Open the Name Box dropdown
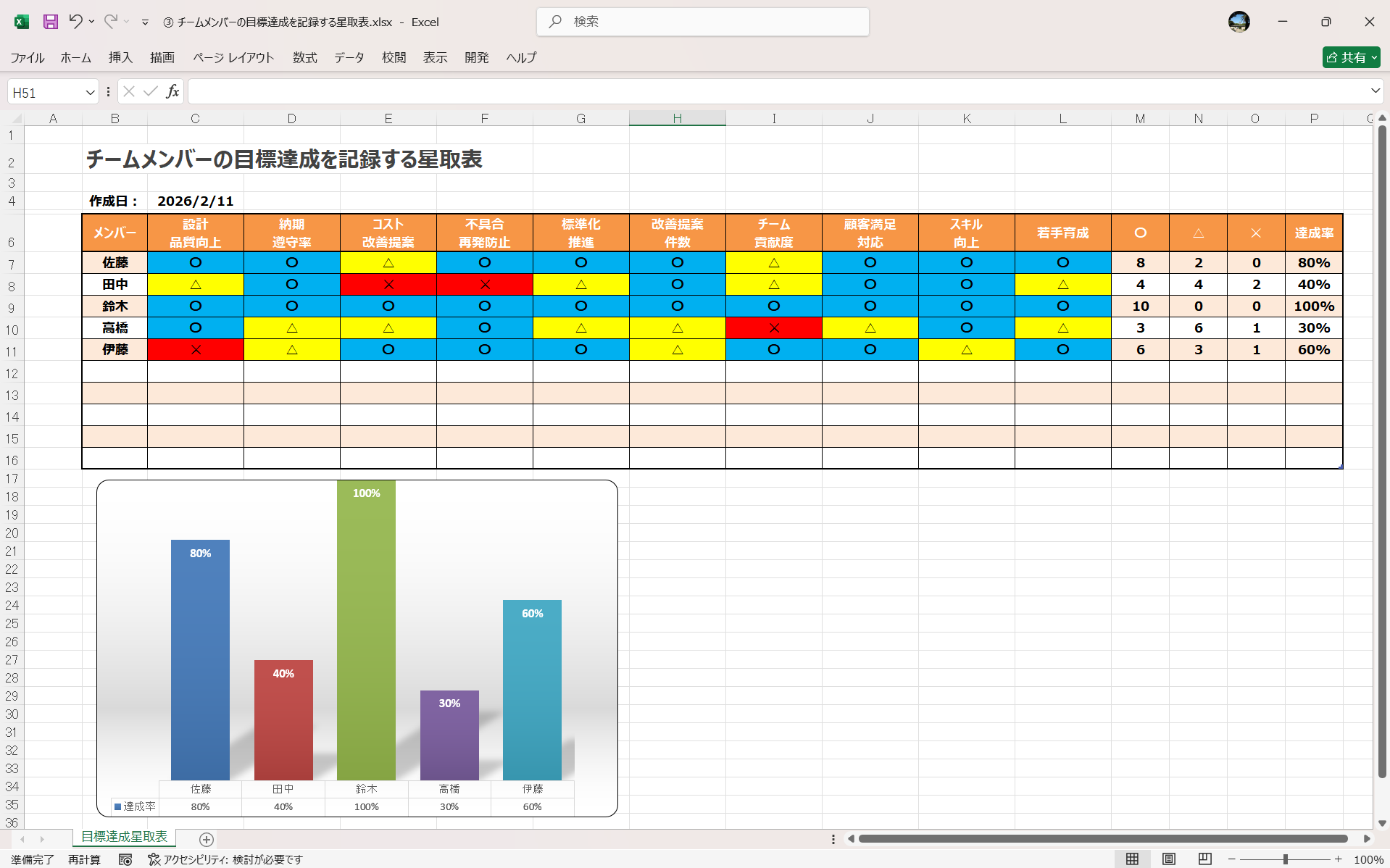 (x=89, y=91)
